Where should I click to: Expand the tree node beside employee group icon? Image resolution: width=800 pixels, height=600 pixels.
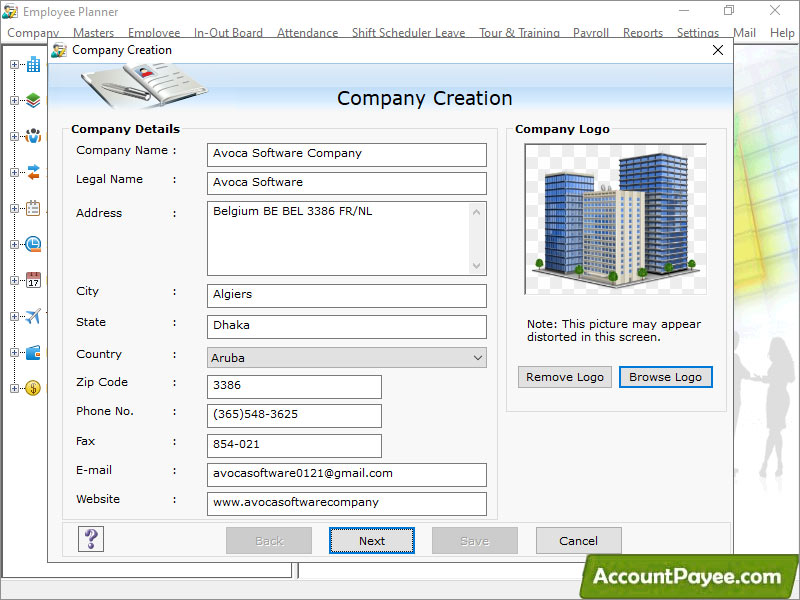point(14,136)
